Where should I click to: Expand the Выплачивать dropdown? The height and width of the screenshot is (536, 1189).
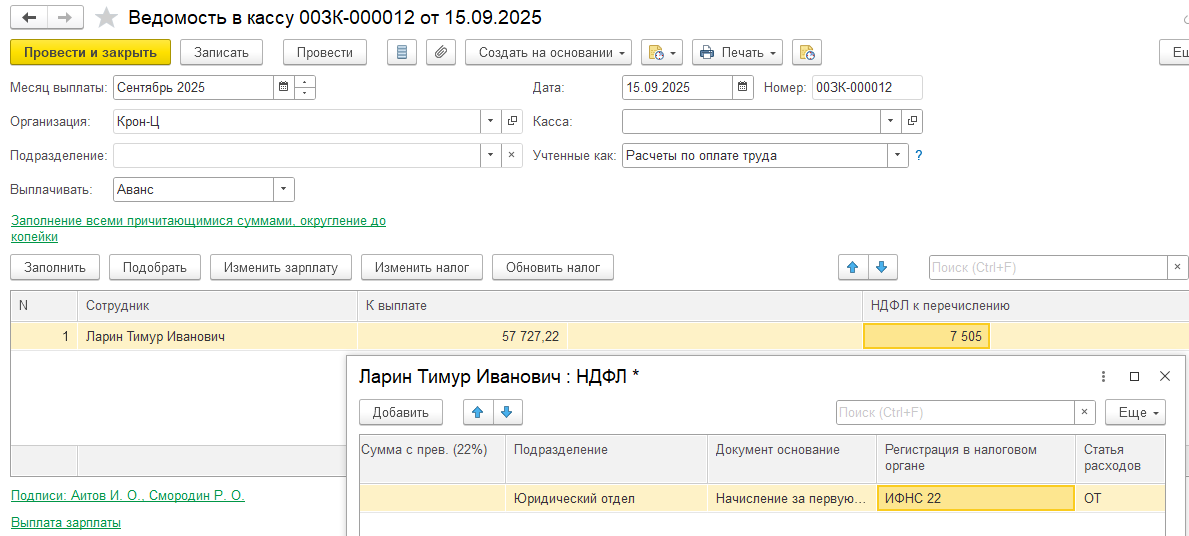tap(283, 189)
